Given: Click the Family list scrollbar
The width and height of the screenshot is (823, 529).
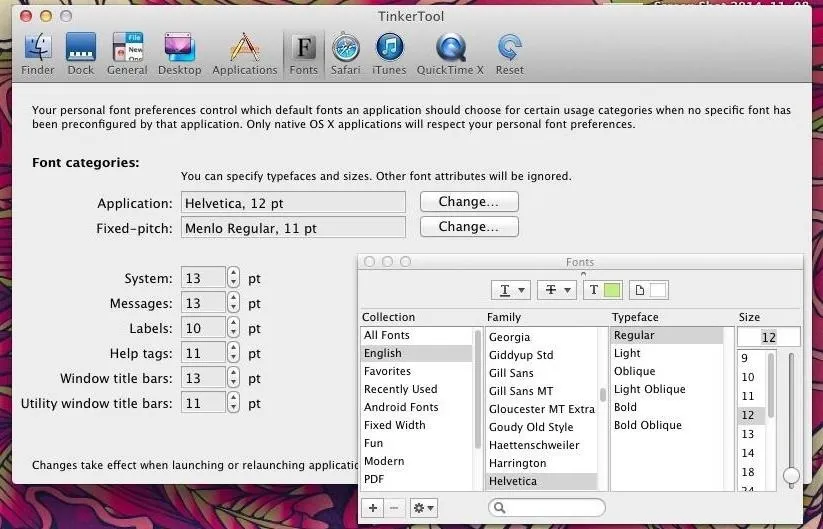Looking at the screenshot, I should click(x=603, y=394).
